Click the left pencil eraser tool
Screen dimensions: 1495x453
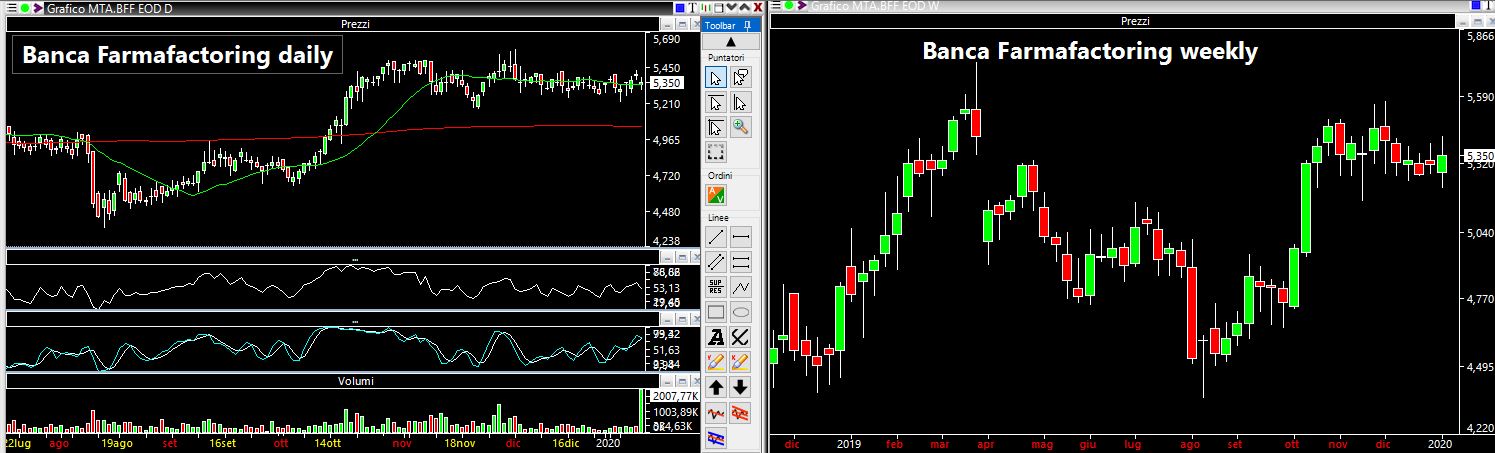[716, 362]
